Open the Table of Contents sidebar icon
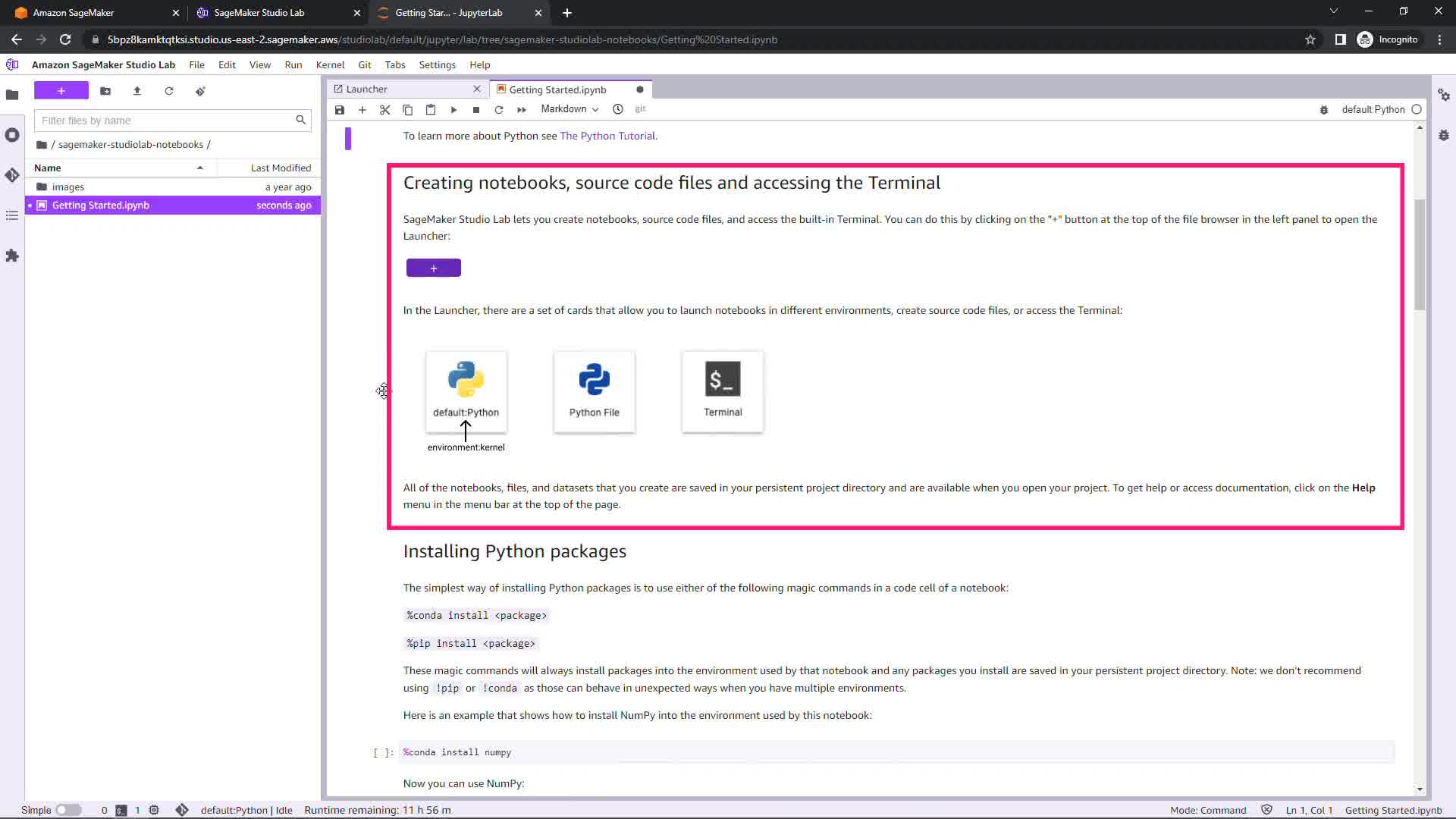 (x=12, y=216)
